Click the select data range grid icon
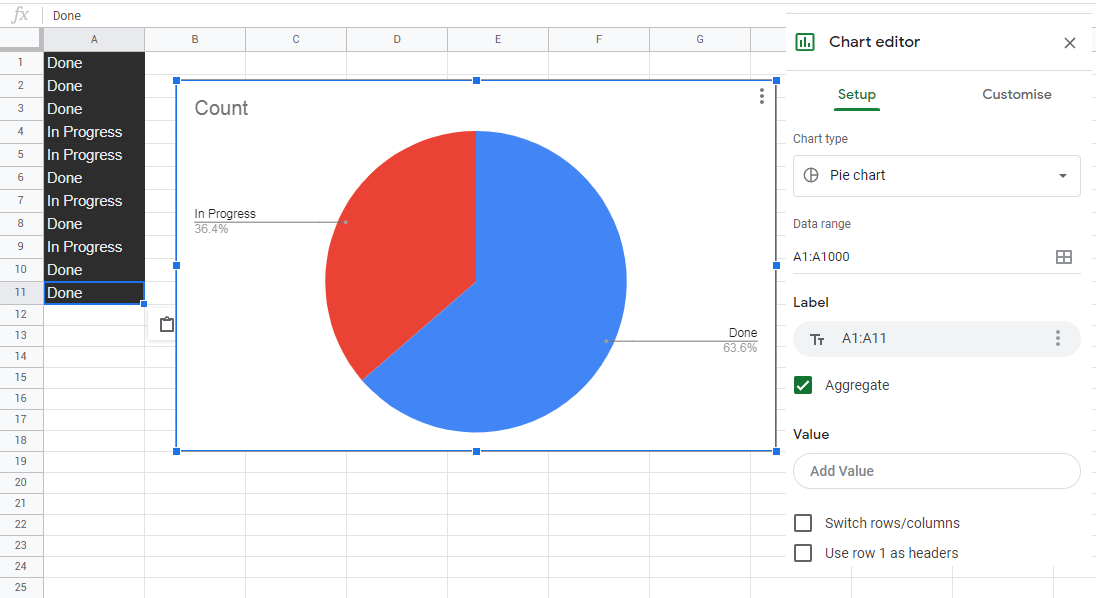This screenshot has width=1096, height=598. (1064, 257)
